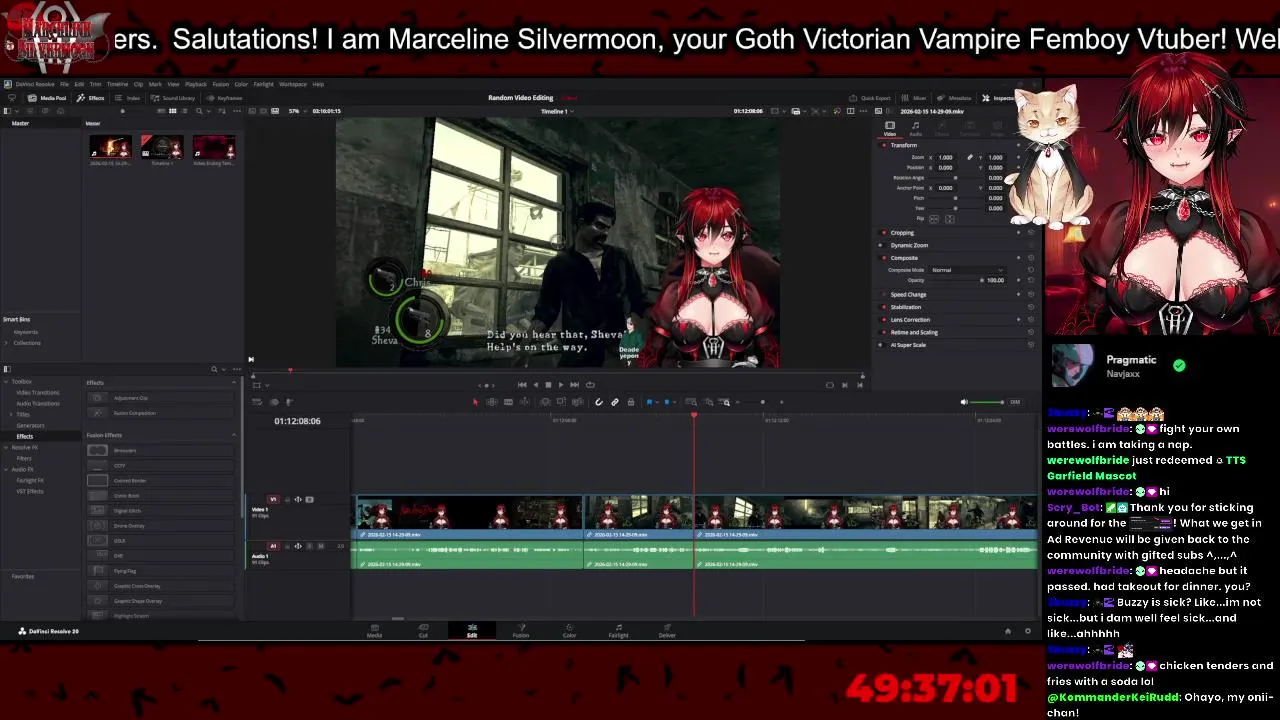This screenshot has height=720, width=1280.
Task: Open the Sound Library panel
Action: 173,98
